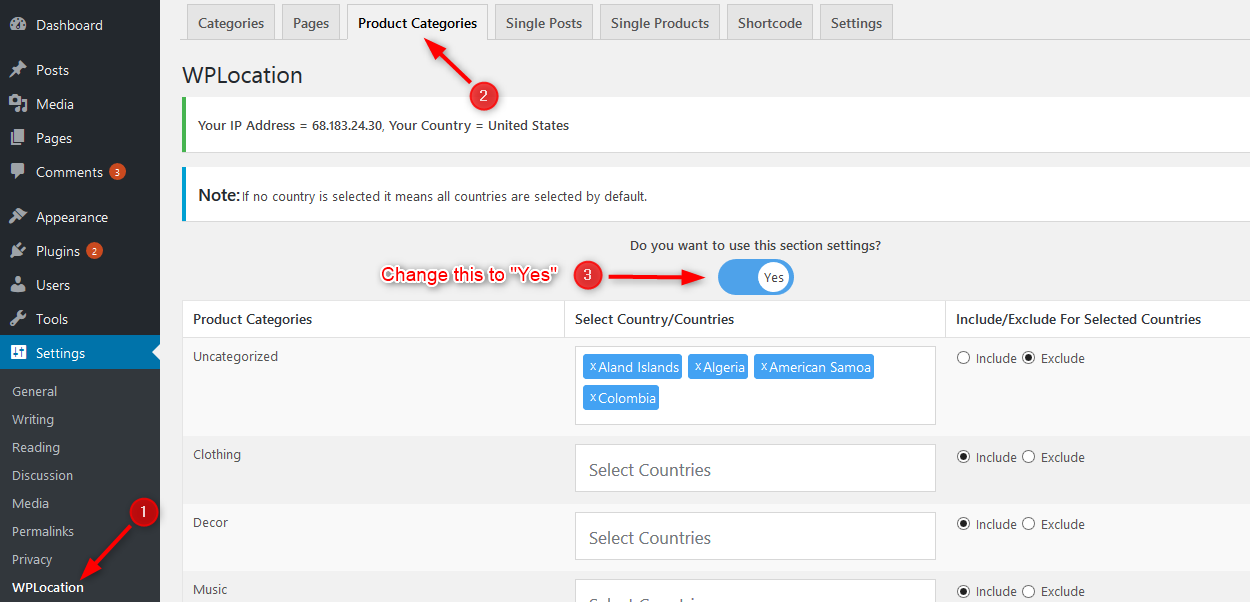Remove the Colombia country tag
This screenshot has width=1250, height=602.
593,398
